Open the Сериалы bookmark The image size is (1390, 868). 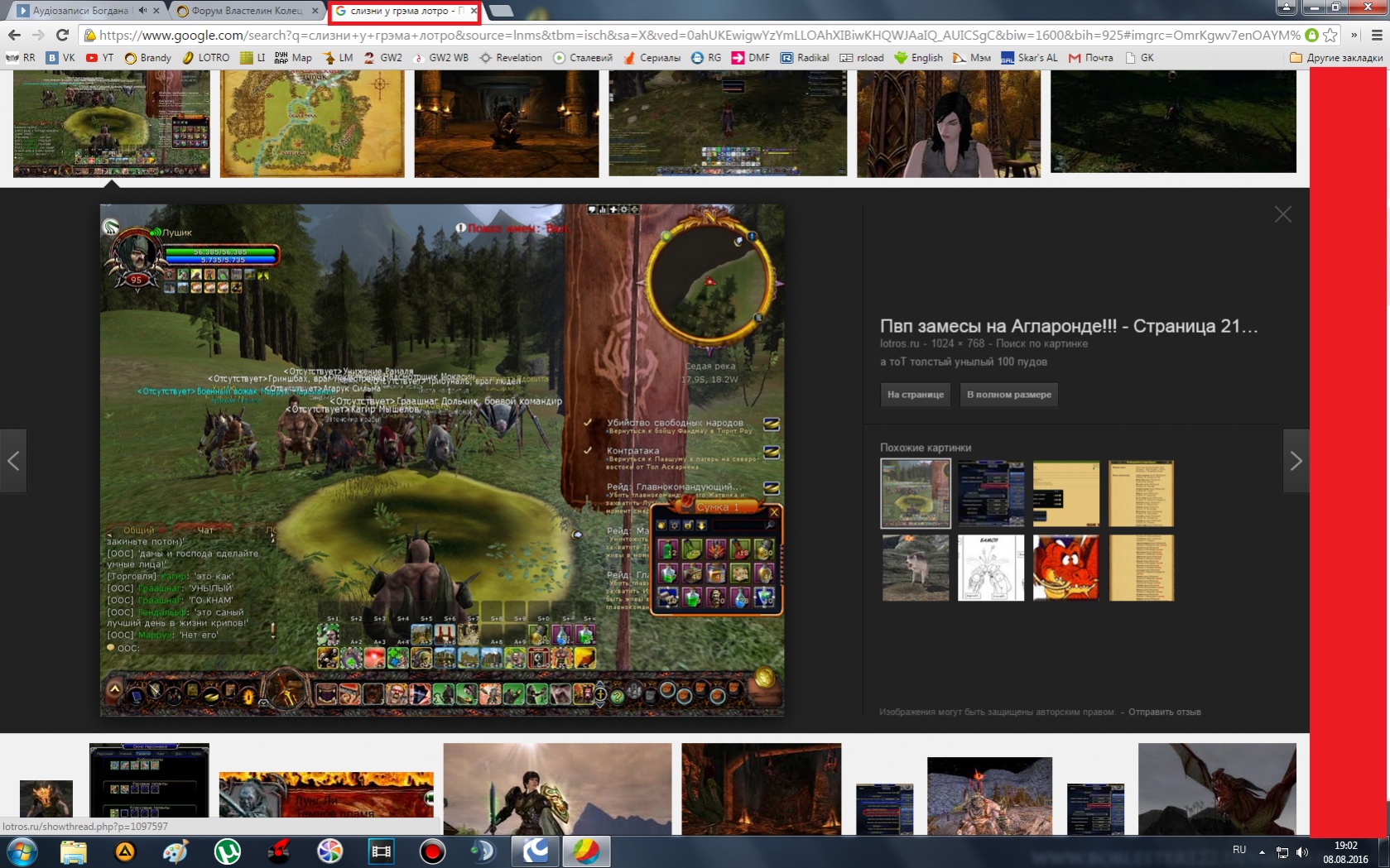(652, 58)
